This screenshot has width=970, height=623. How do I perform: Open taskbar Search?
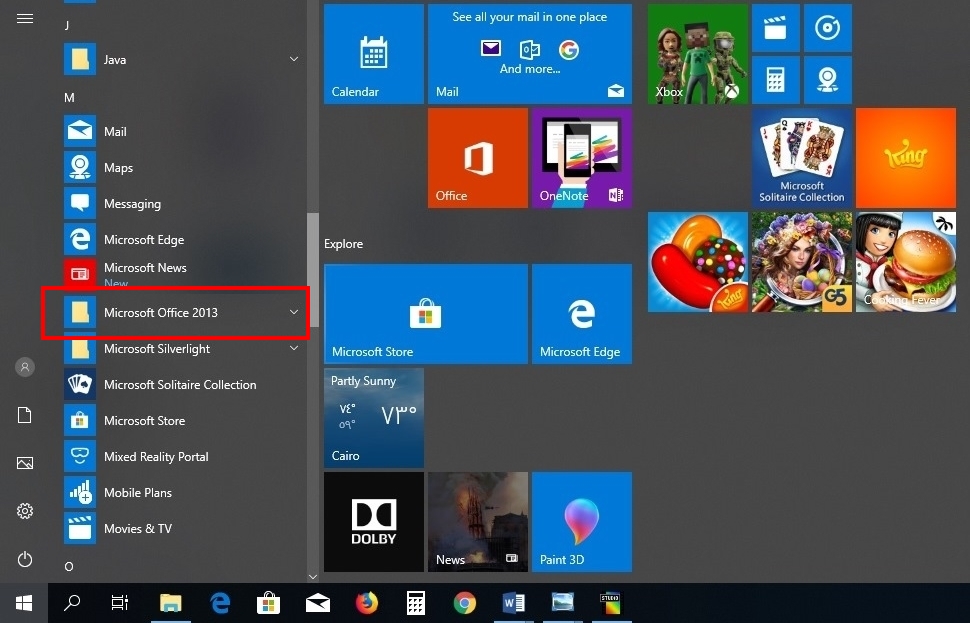point(72,603)
